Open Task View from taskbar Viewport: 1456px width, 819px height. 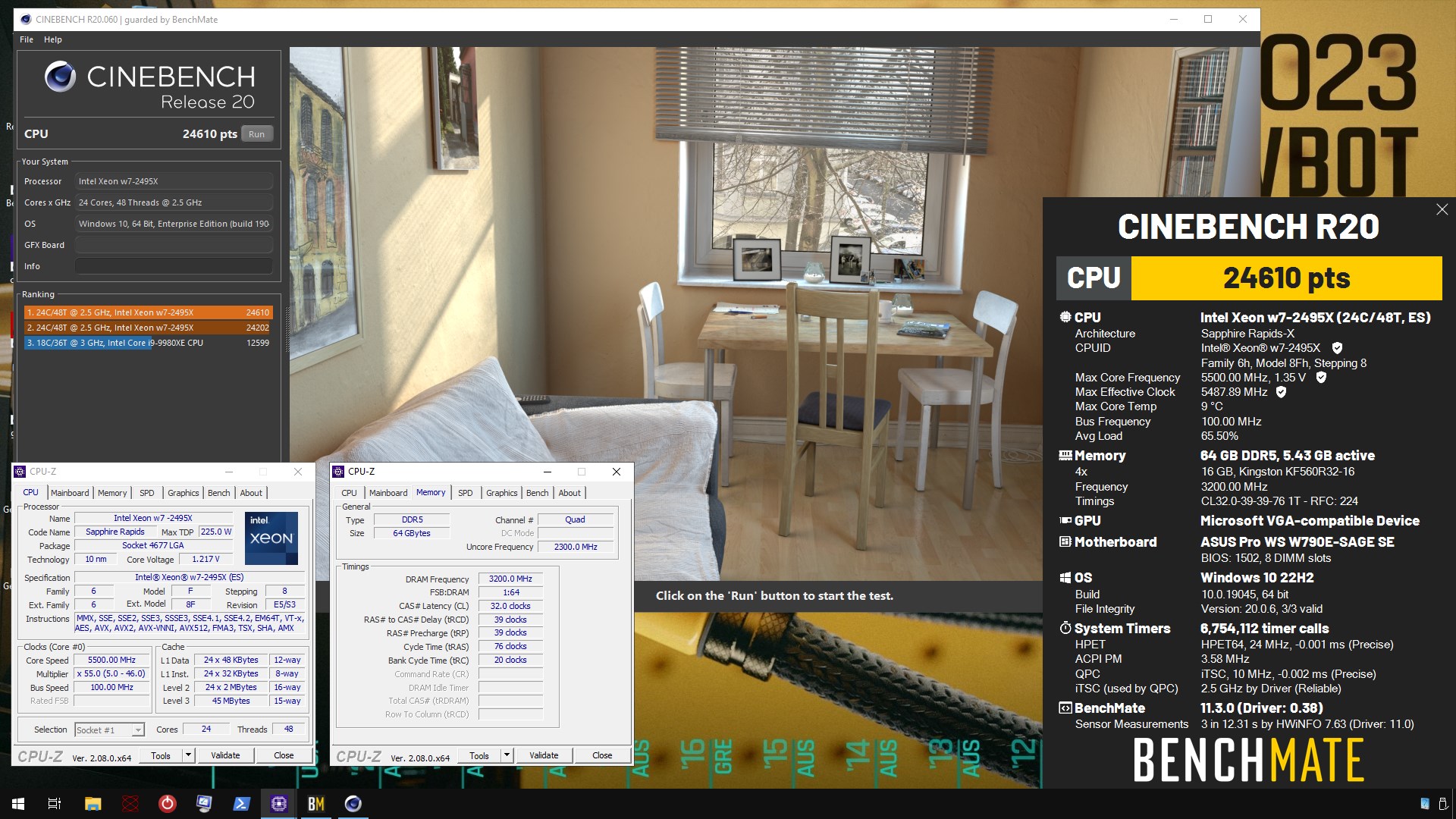(55, 804)
